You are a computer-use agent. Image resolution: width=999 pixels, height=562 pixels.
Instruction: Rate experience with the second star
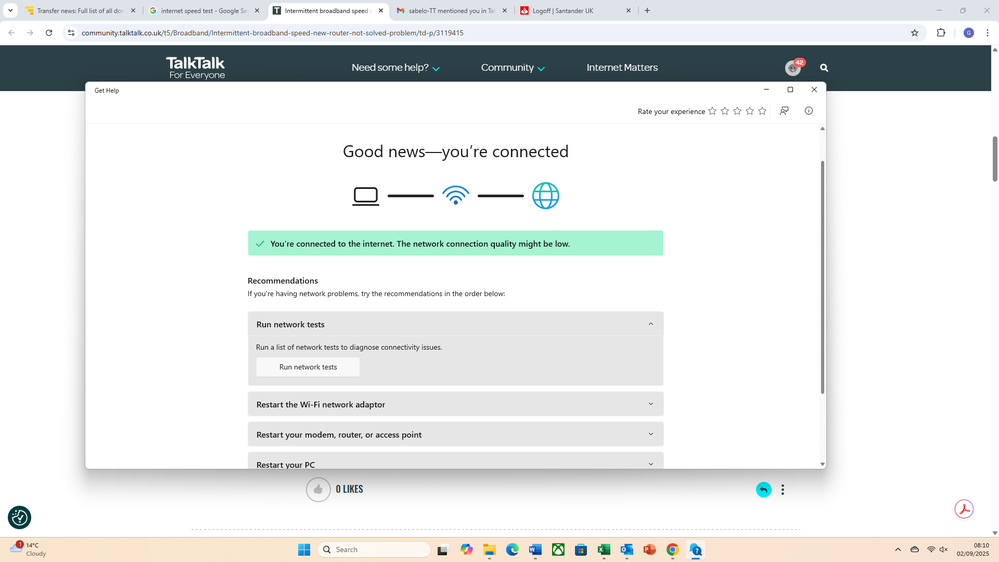724,111
